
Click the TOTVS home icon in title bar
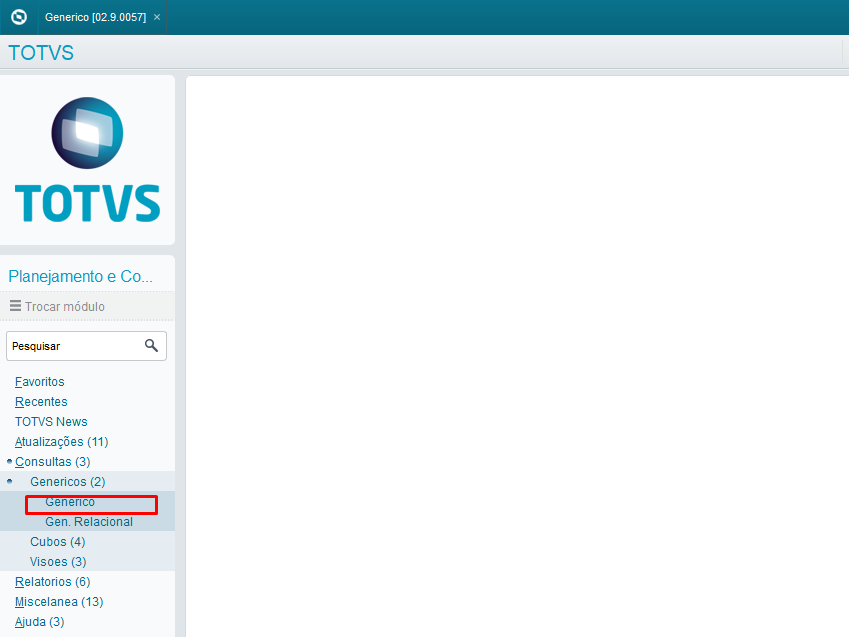coord(19,17)
